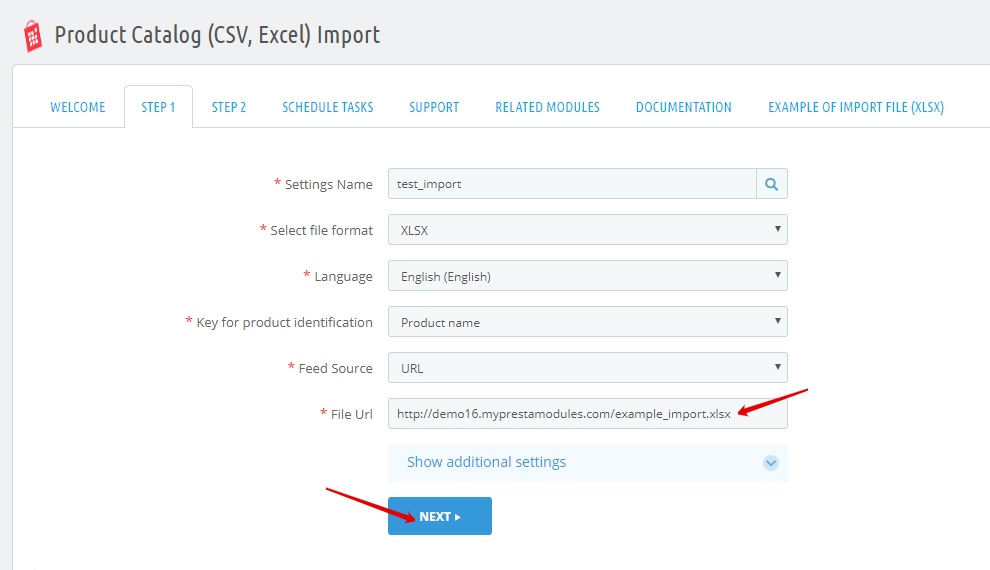Click the 'File Url' label
This screenshot has height=570, width=990.
tap(352, 415)
